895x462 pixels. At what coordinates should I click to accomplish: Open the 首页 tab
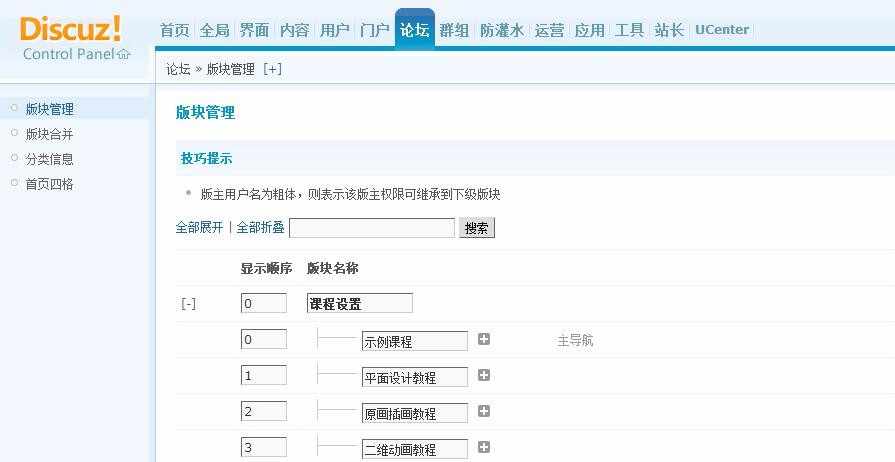pyautogui.click(x=175, y=30)
